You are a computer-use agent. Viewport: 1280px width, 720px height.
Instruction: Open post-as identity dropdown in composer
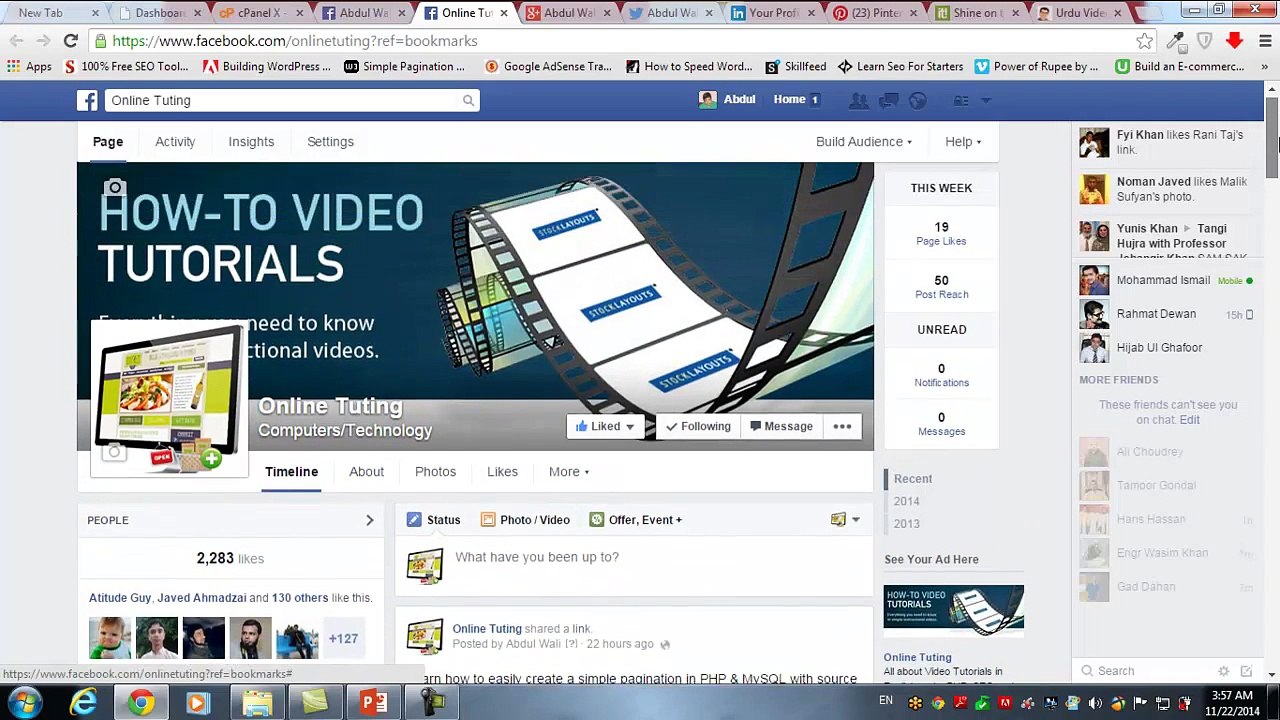845,520
